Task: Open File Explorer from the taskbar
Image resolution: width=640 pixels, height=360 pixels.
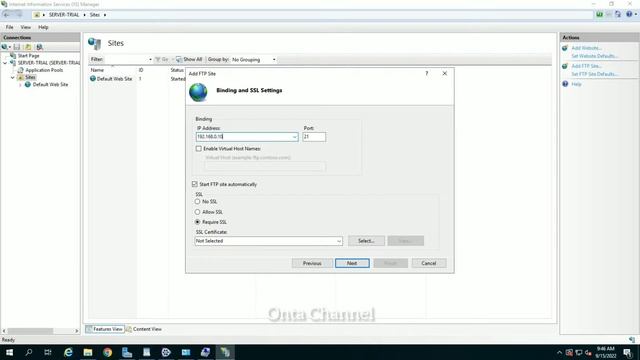Action: (x=88, y=352)
